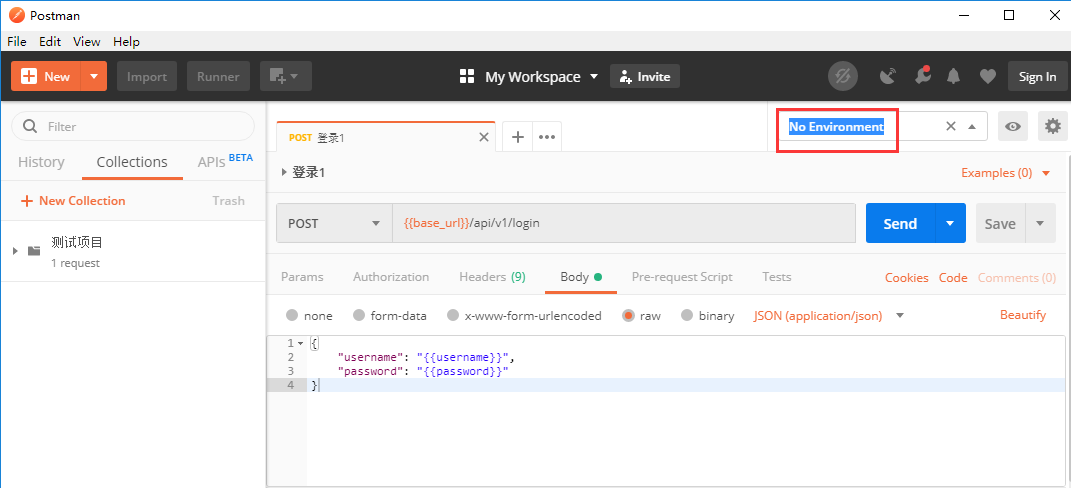Image resolution: width=1071 pixels, height=488 pixels.
Task: Open manage environments gear icon
Action: click(1053, 126)
